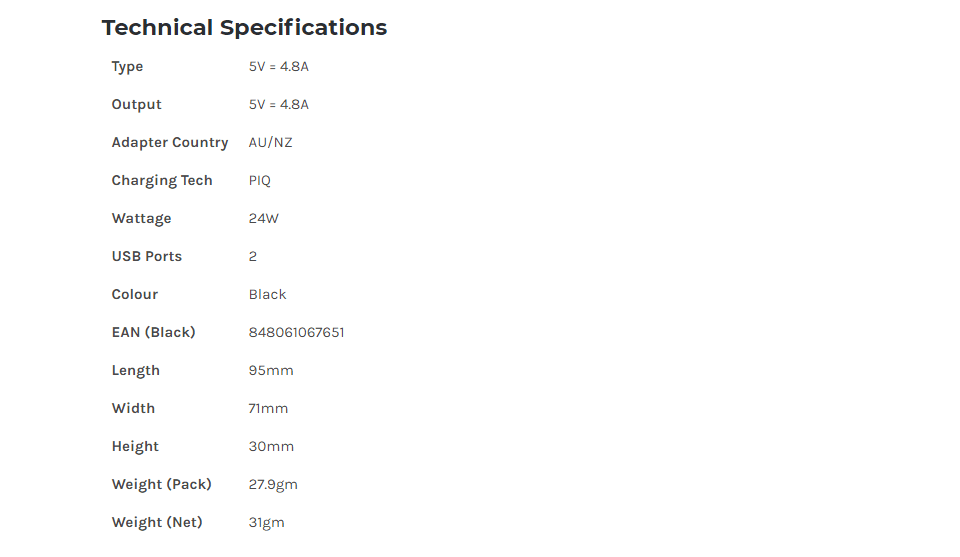Select the Length value 95mm
The width and height of the screenshot is (960, 557).
coord(271,370)
